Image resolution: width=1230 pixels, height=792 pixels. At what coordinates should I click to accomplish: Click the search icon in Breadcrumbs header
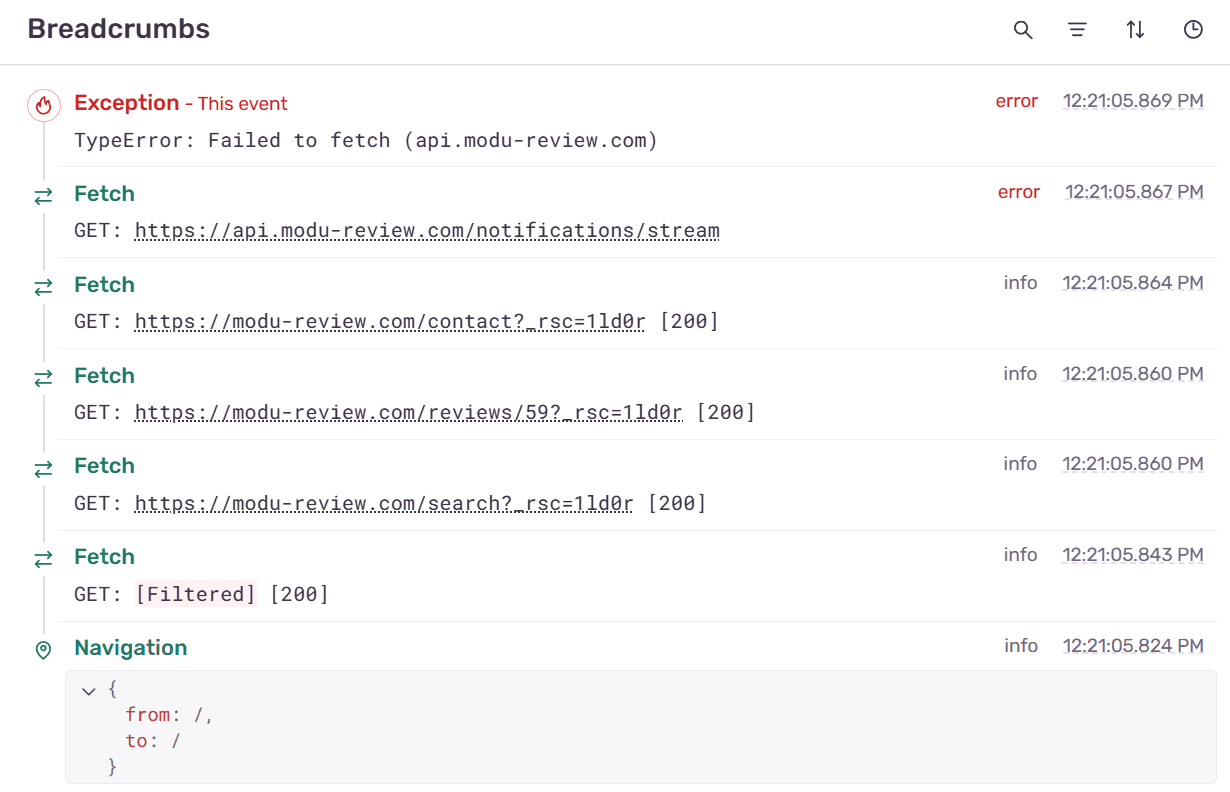1022,30
